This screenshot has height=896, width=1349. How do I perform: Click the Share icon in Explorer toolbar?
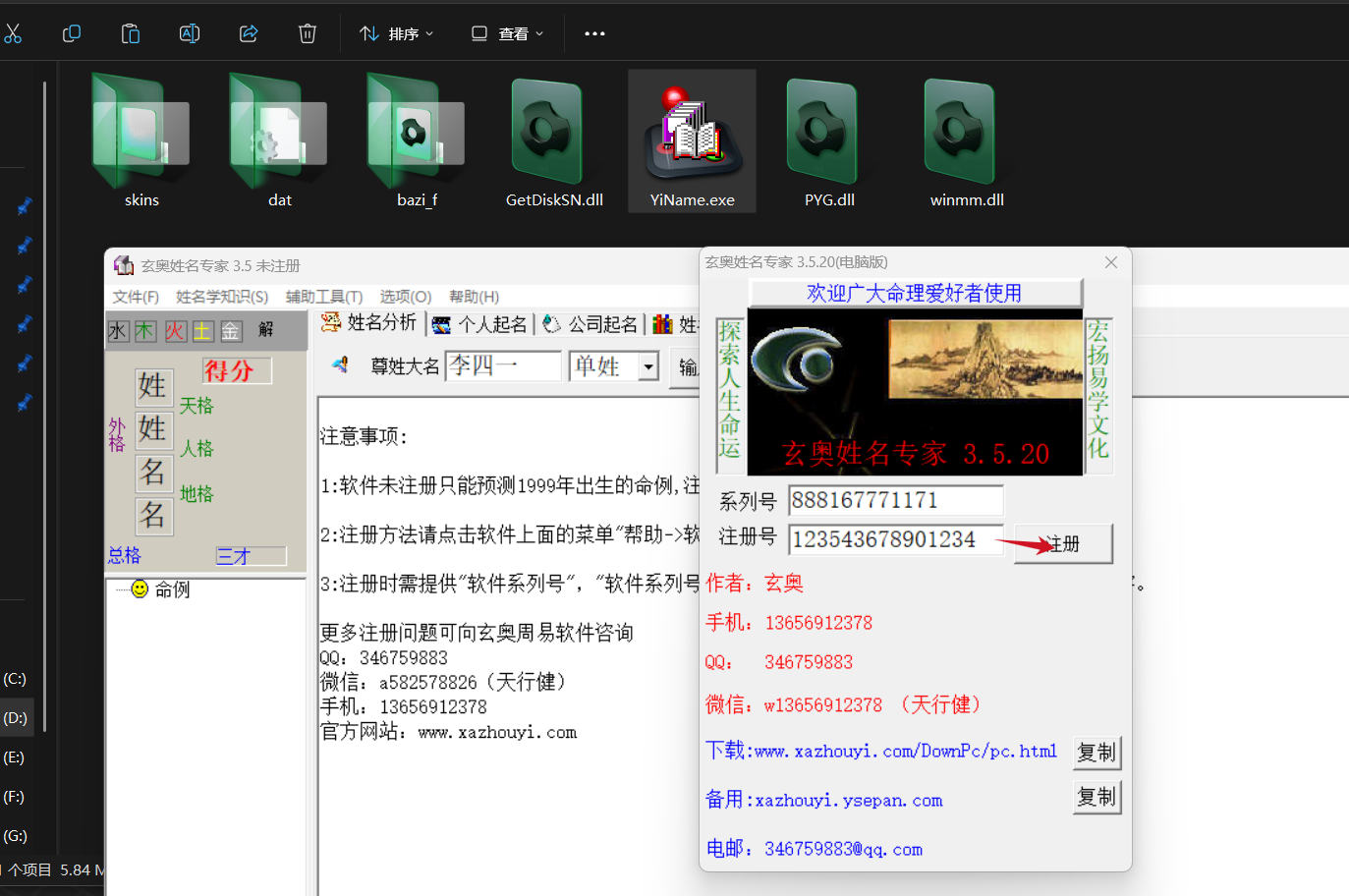coord(249,33)
